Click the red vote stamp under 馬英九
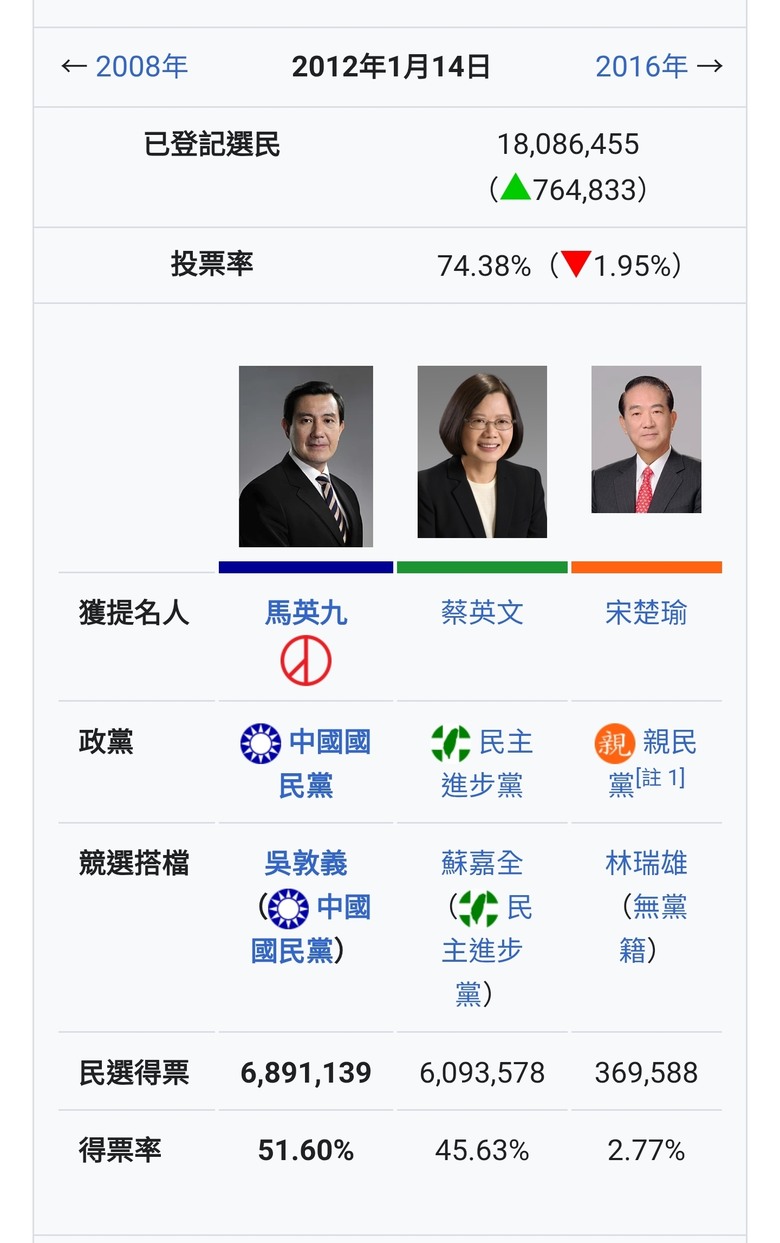Viewport: 780px width, 1243px height. click(306, 661)
